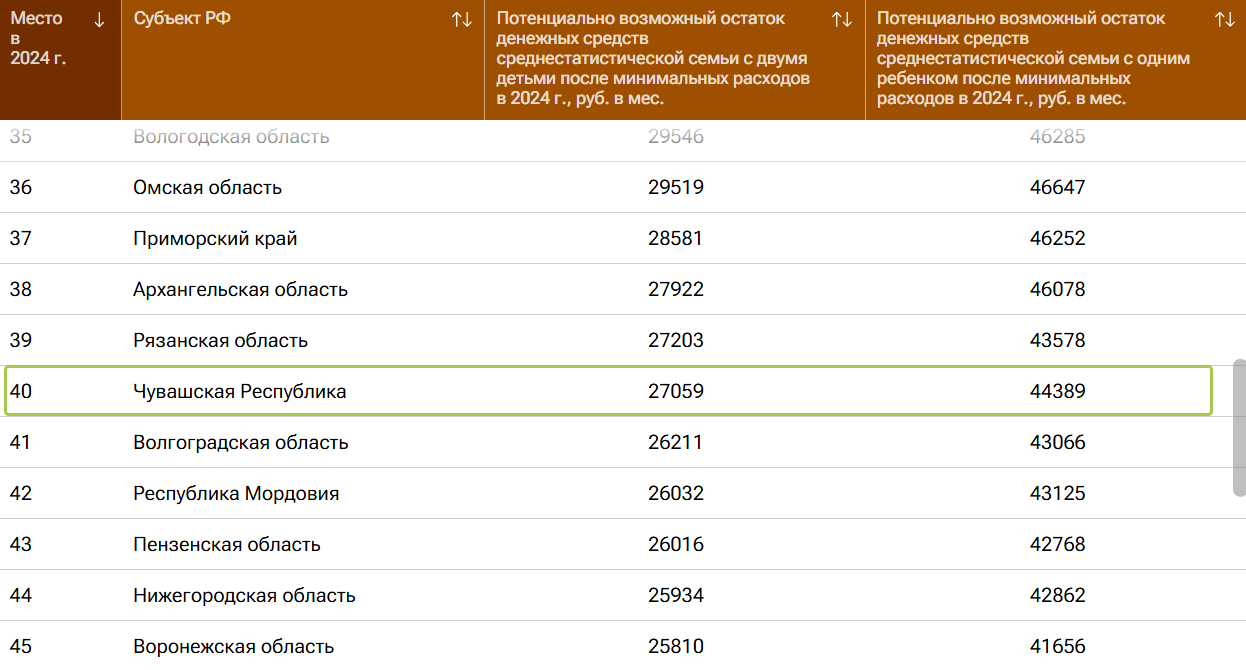Image resolution: width=1246 pixels, height=670 pixels.
Task: Click the value 27059 in Чувашская Республика row
Action: (676, 392)
